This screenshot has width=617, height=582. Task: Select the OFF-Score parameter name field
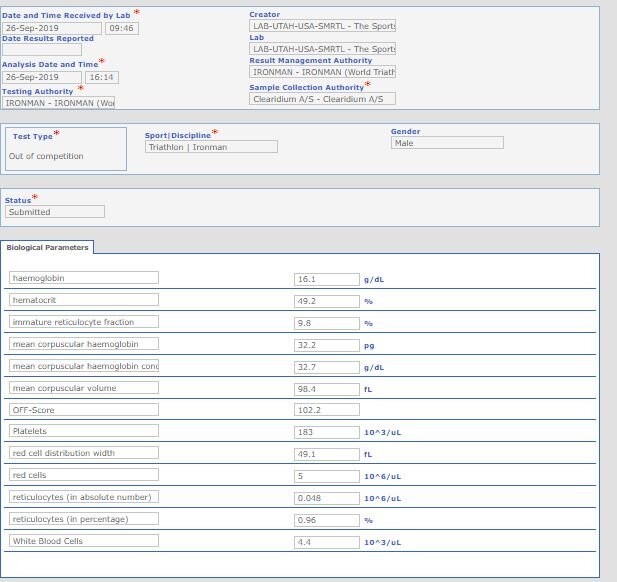[x=84, y=410]
